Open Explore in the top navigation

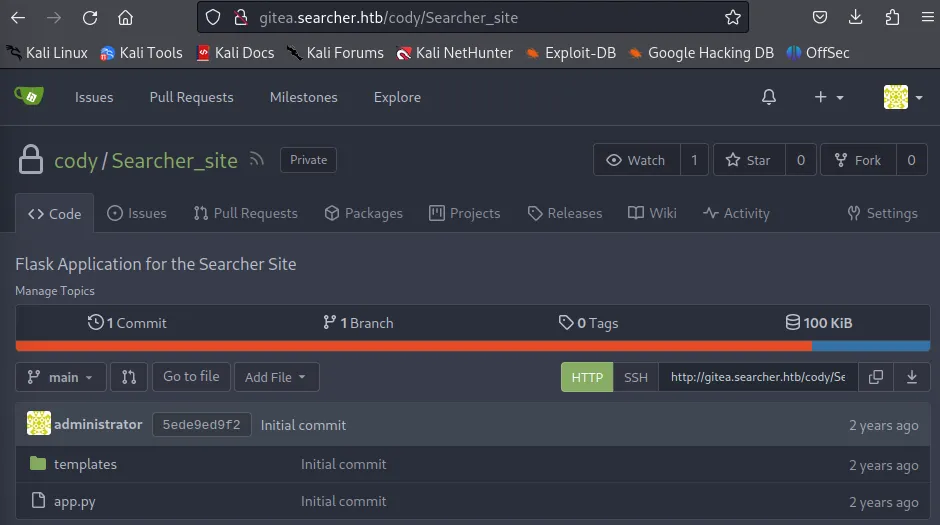(397, 97)
